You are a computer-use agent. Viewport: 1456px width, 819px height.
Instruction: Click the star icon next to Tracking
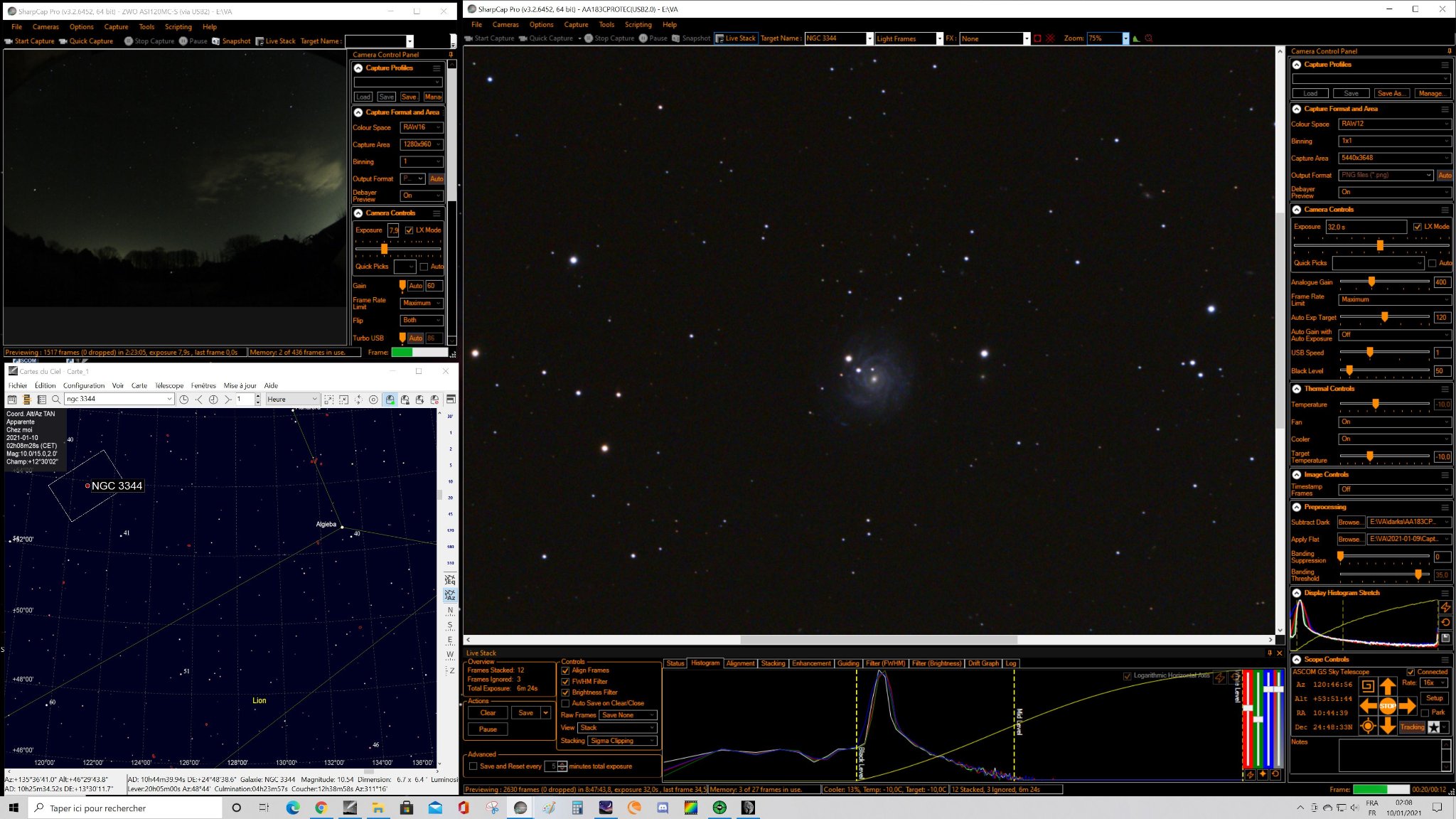(x=1434, y=727)
